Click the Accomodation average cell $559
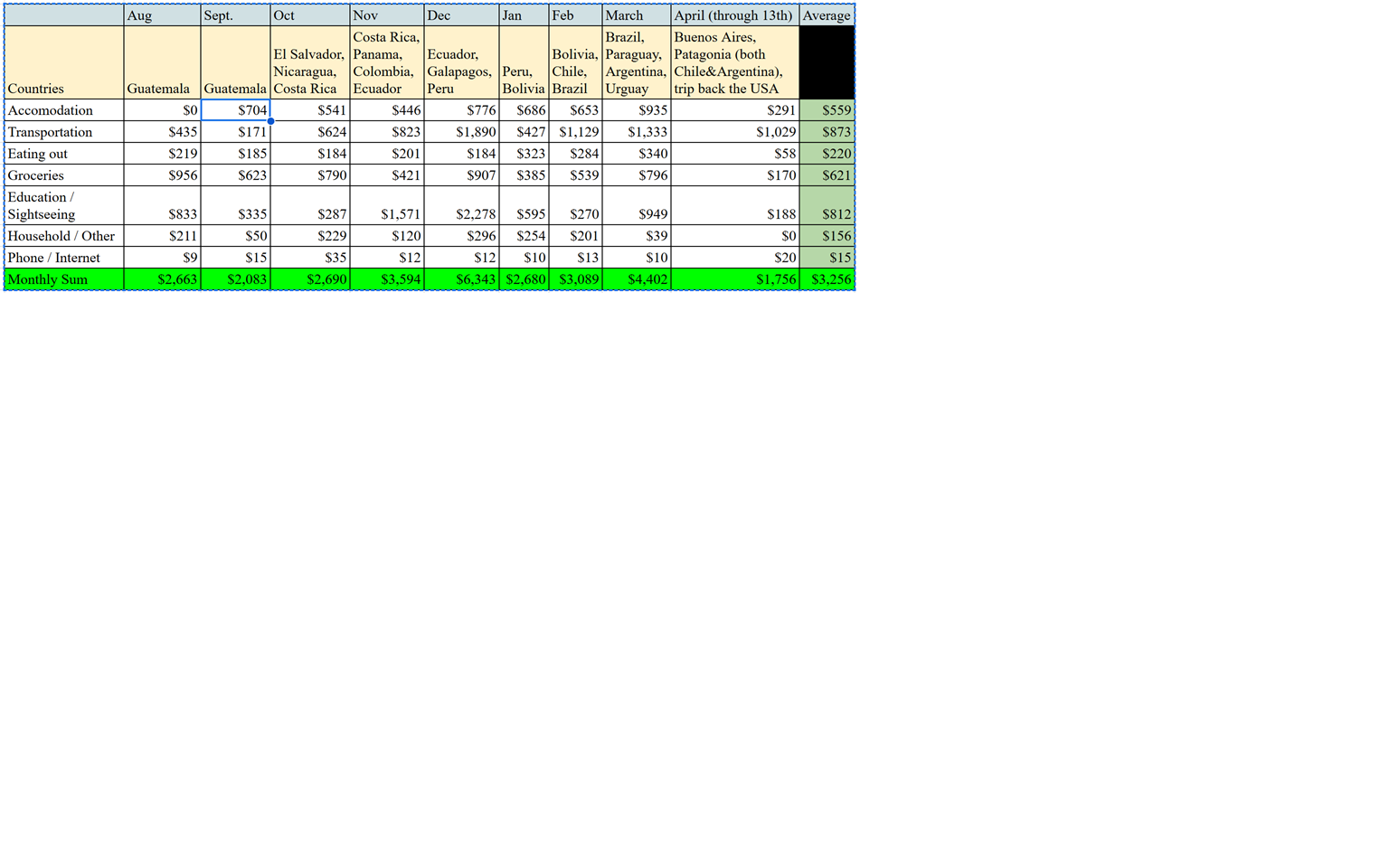Image resolution: width=1389 pixels, height=868 pixels. pyautogui.click(x=827, y=110)
